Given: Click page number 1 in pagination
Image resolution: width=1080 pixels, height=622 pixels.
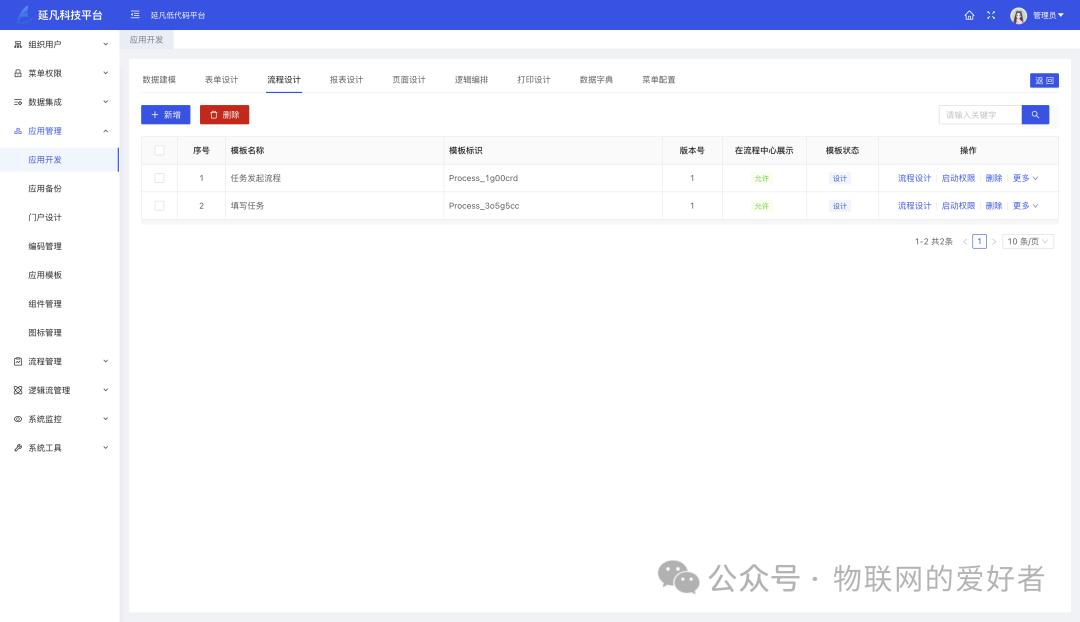Looking at the screenshot, I should (979, 242).
